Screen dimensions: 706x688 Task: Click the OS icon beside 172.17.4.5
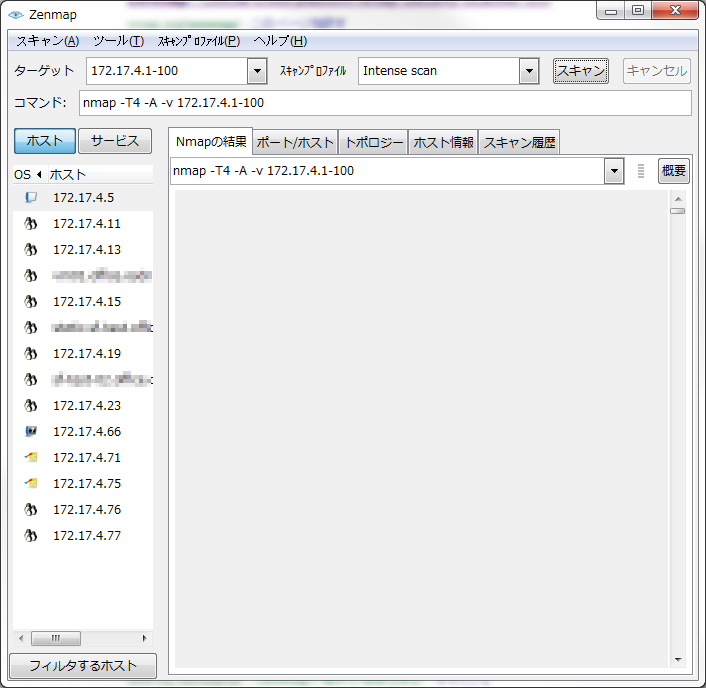click(31, 198)
